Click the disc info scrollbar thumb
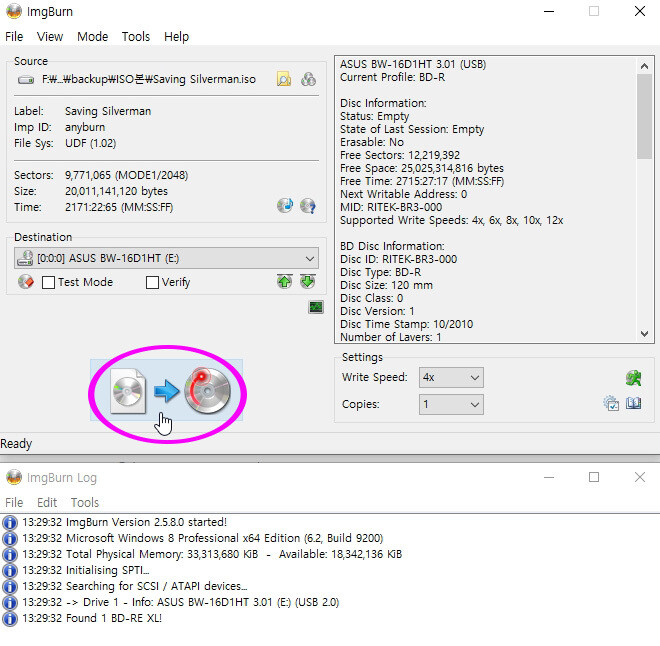The height and width of the screenshot is (646, 660). tap(644, 117)
